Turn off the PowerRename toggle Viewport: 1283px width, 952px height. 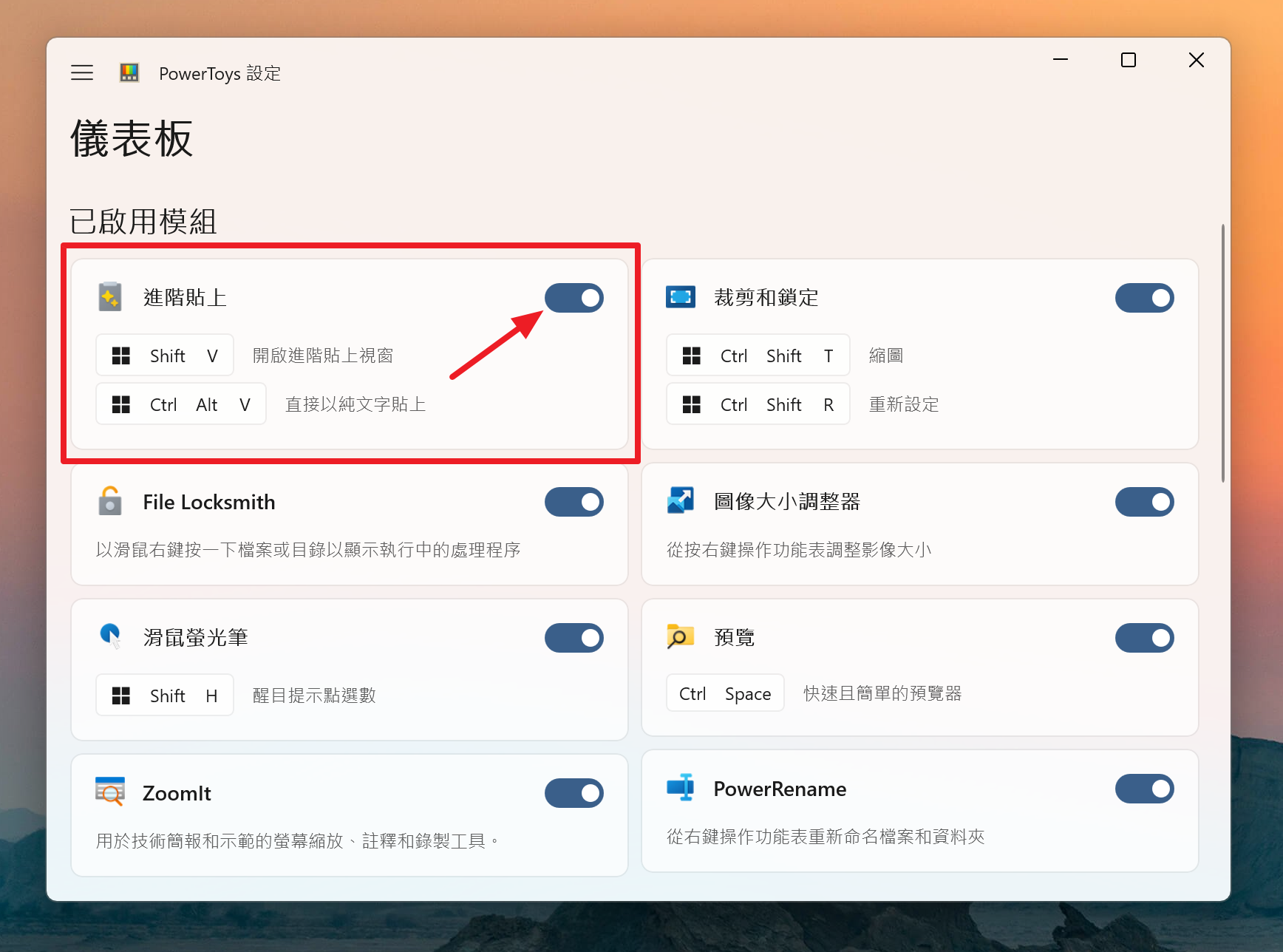[x=1144, y=789]
